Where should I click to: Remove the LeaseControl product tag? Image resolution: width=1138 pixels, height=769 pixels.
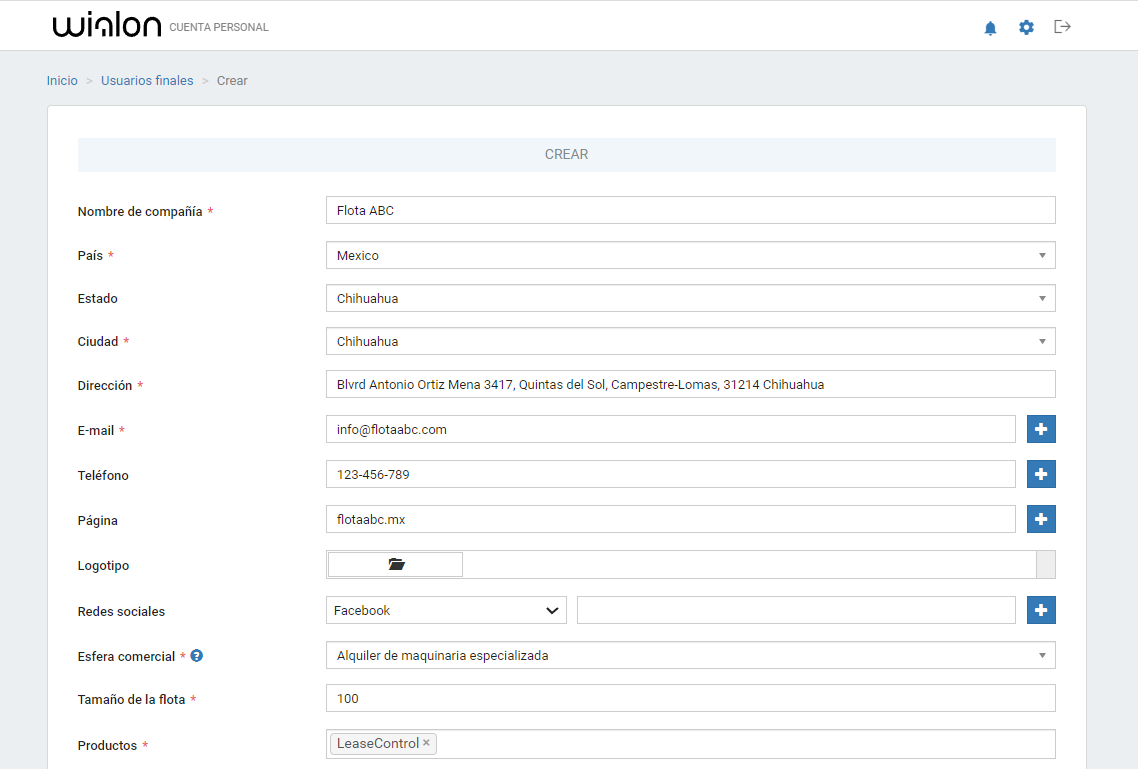point(426,743)
